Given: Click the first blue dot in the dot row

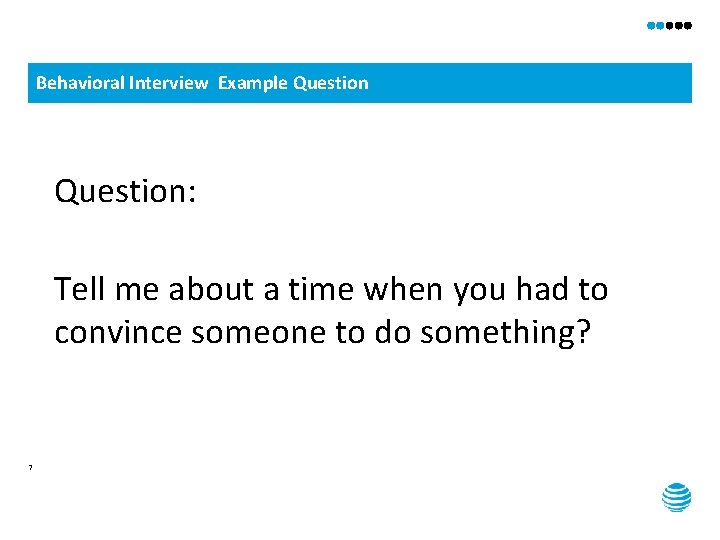Looking at the screenshot, I should pos(651,26).
